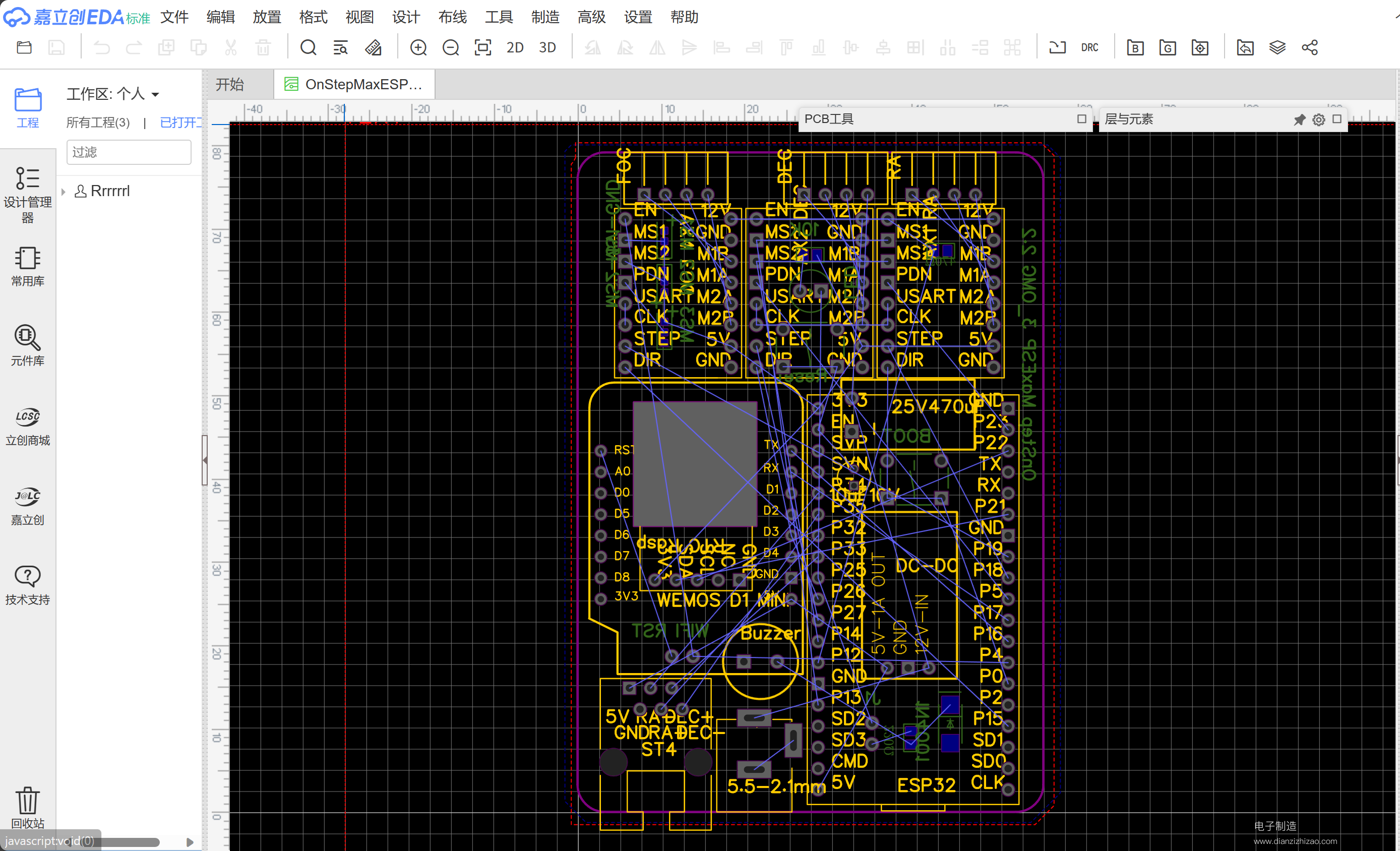Open the find-similar-objects list icon

pyautogui.click(x=340, y=47)
